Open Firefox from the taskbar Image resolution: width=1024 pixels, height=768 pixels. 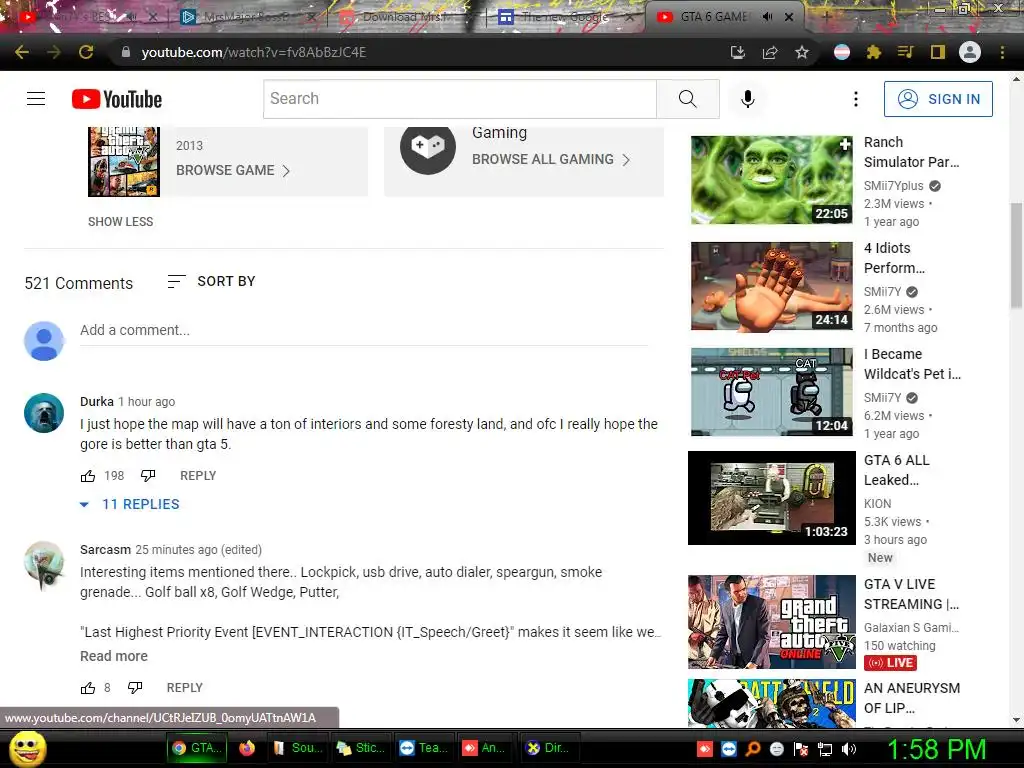click(x=246, y=748)
